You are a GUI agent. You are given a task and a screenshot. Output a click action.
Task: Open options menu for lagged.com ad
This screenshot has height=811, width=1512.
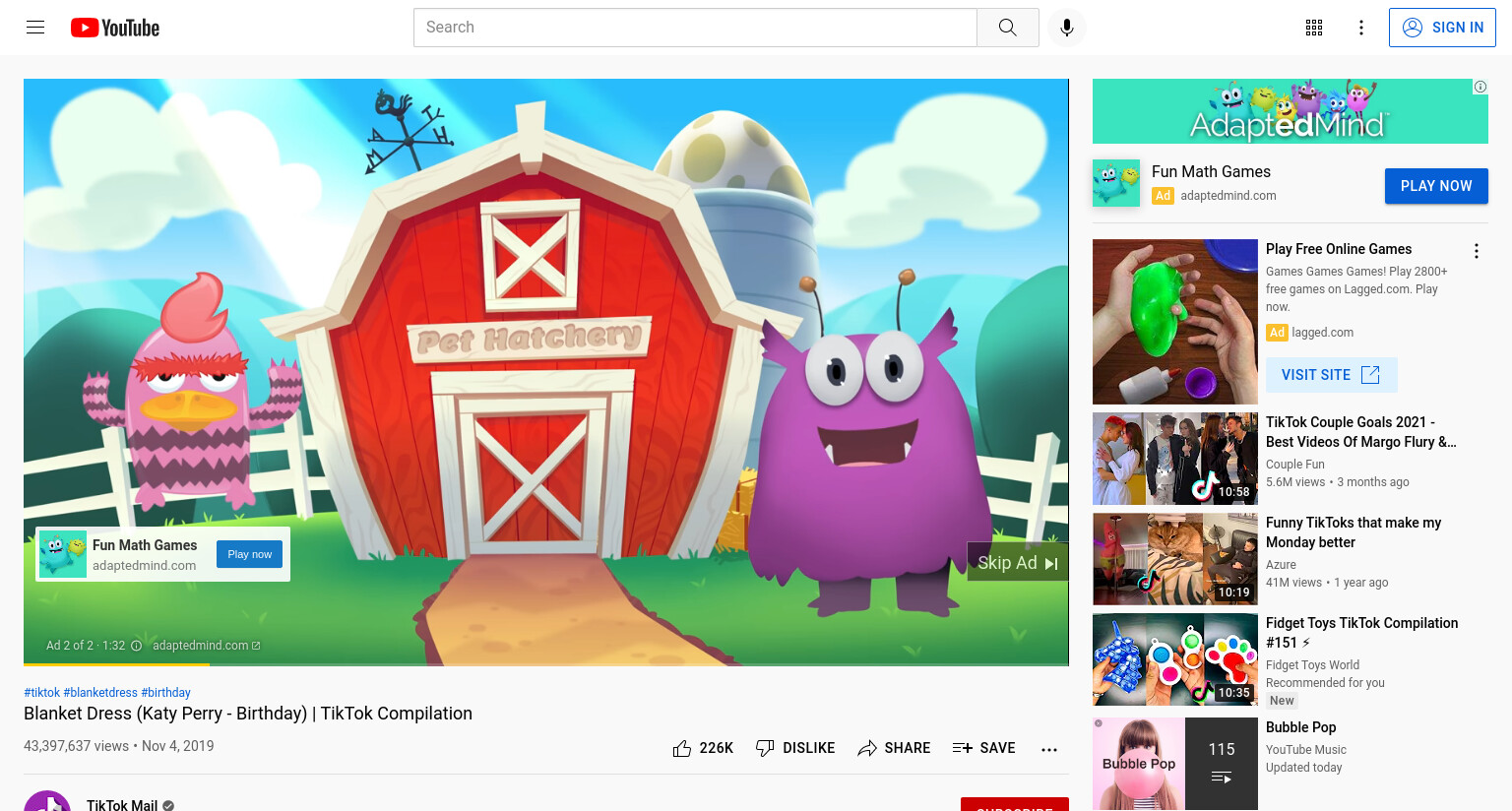tap(1477, 251)
